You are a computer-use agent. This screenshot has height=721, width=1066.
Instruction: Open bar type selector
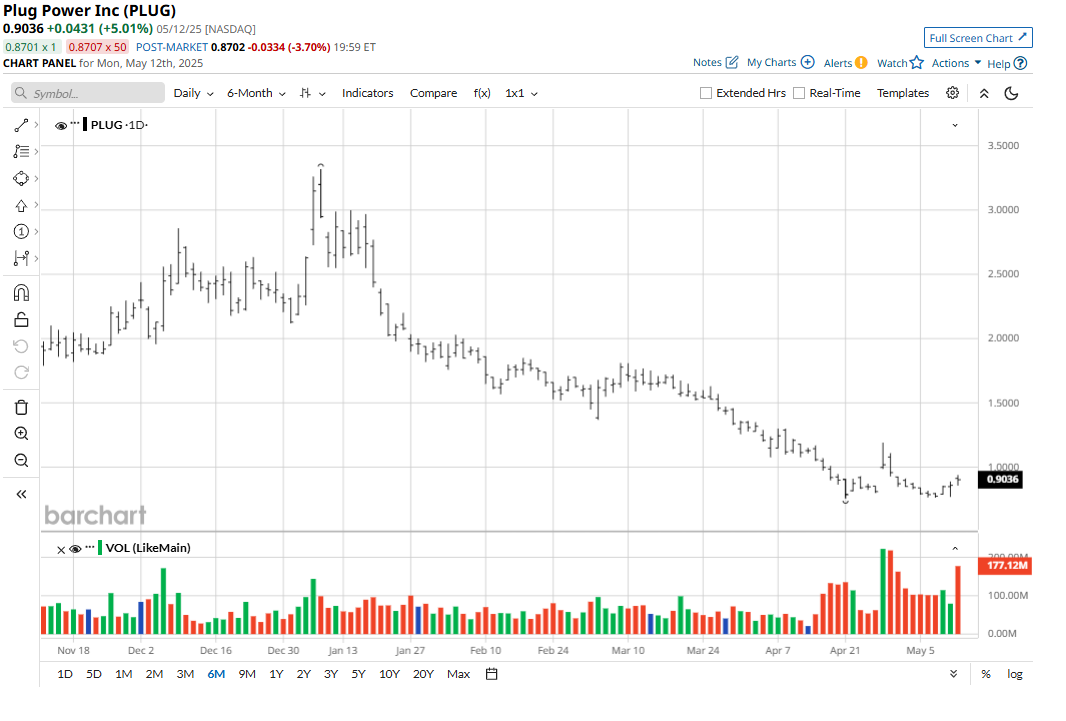[312, 93]
